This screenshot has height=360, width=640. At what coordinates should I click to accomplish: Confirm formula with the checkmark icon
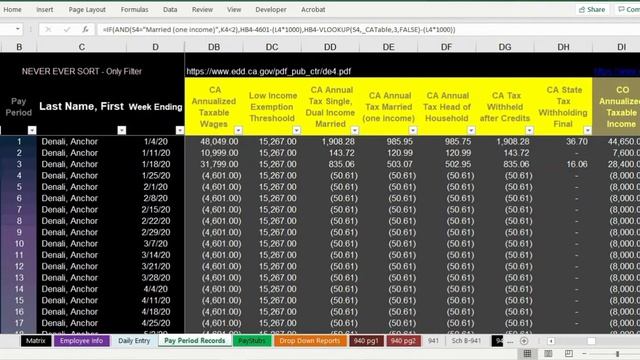click(67, 29)
